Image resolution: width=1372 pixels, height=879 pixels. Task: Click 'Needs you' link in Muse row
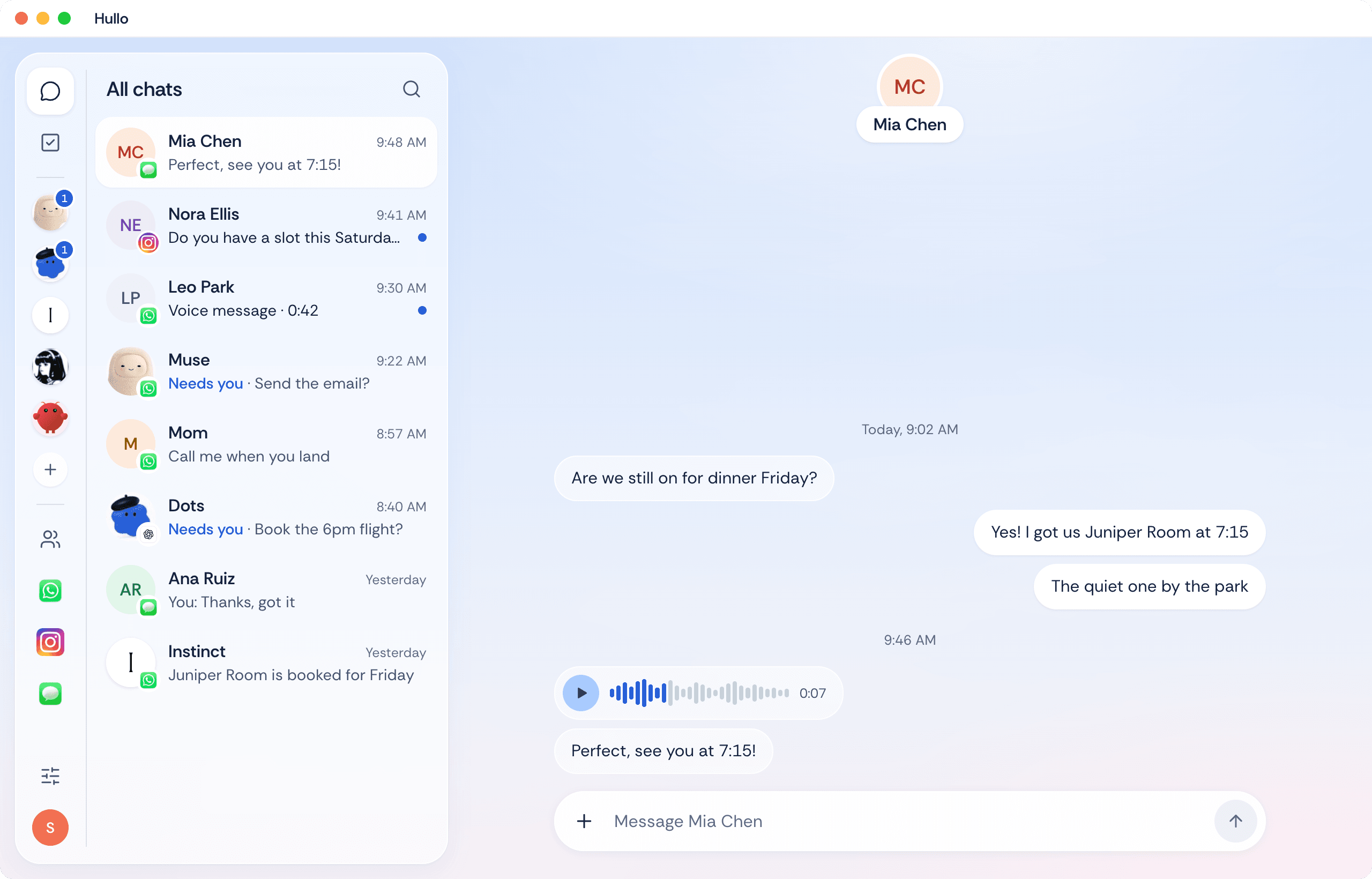[205, 384]
